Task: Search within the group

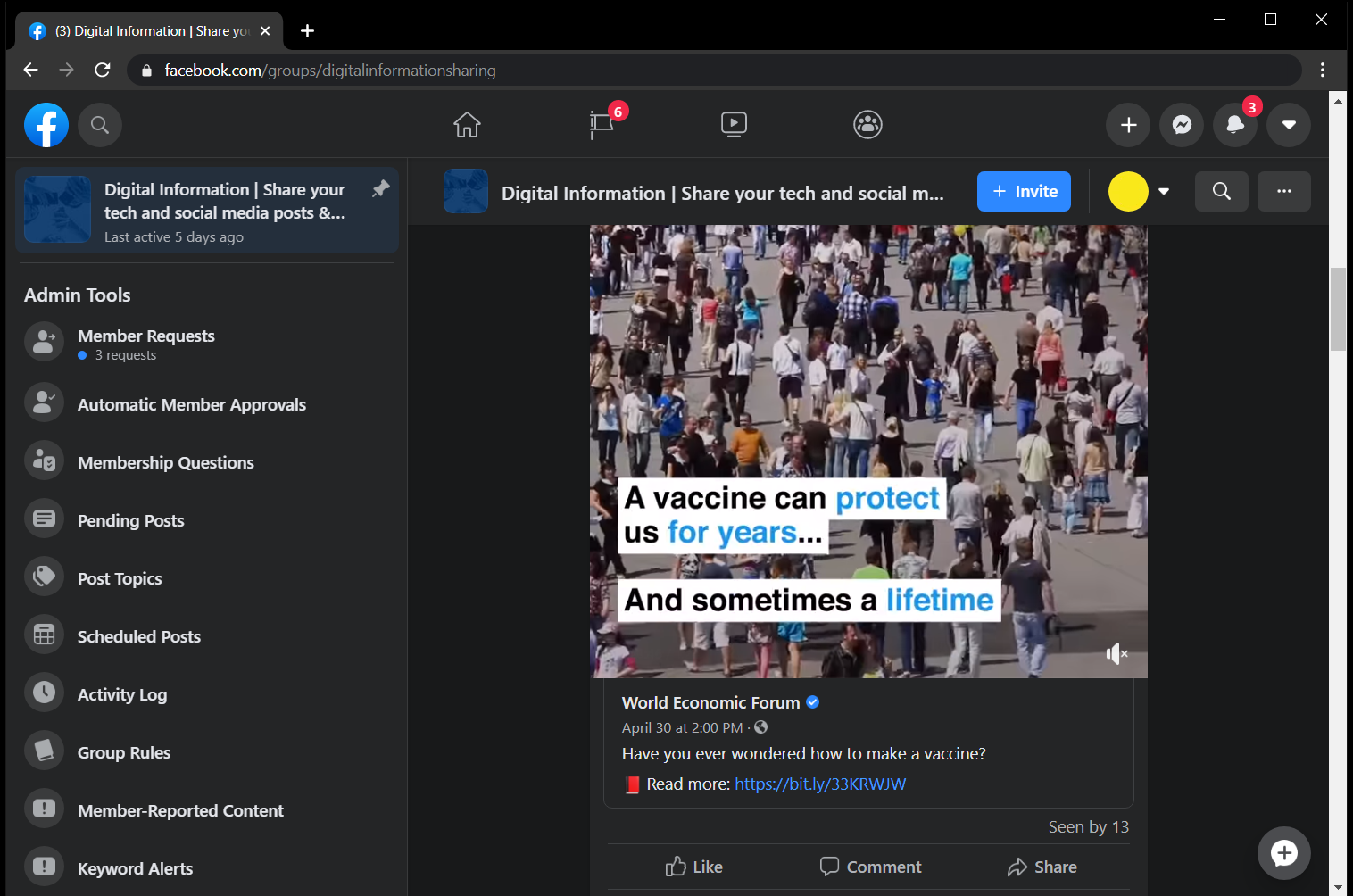Action: point(1222,191)
